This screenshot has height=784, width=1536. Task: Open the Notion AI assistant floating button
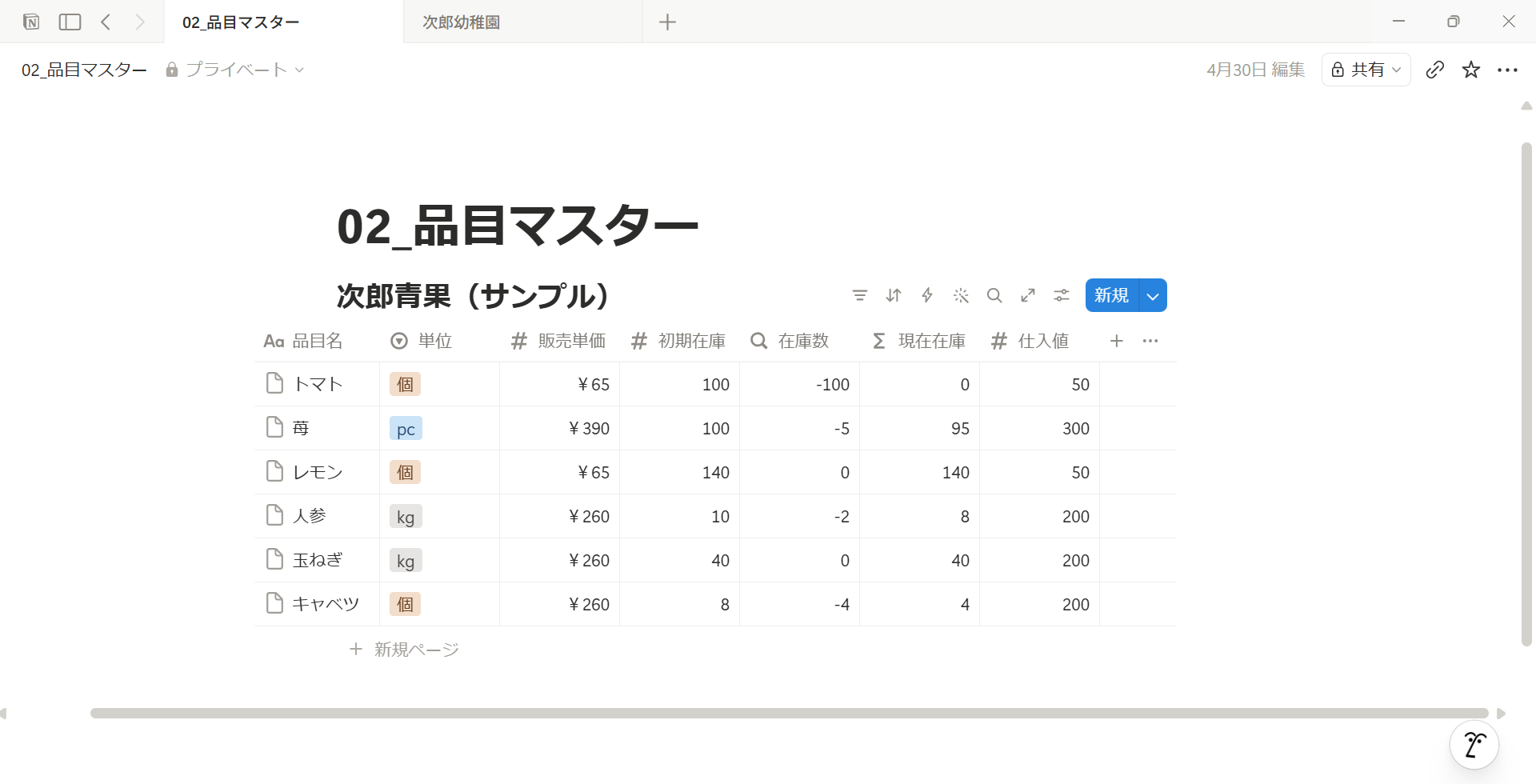(1474, 745)
